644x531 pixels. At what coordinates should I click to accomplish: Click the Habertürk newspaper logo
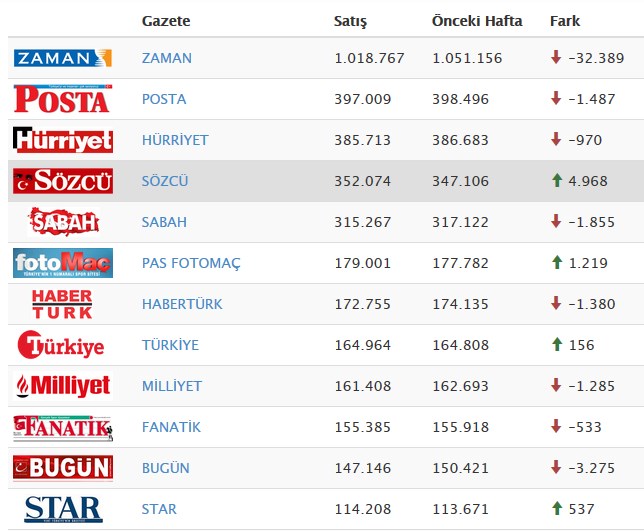[x=62, y=304]
